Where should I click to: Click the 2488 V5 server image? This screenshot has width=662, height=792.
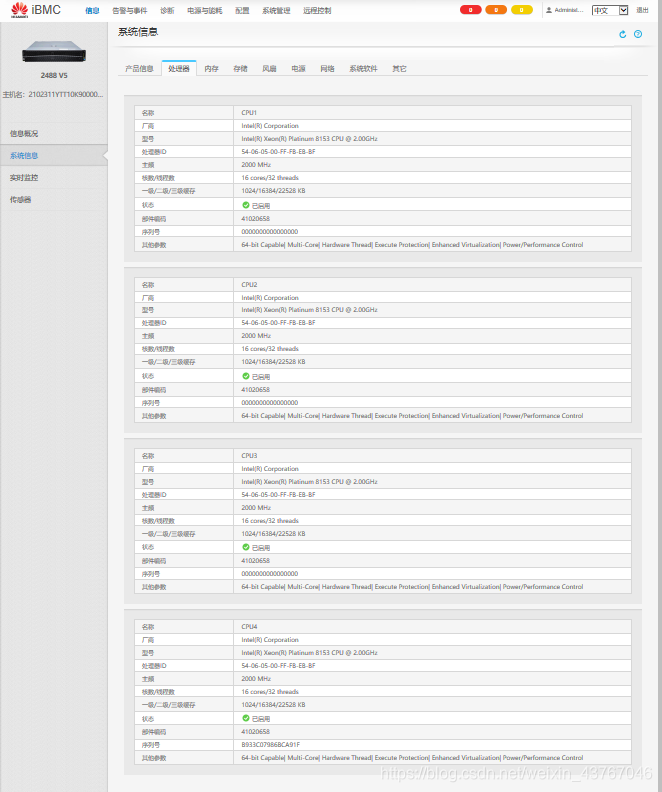click(x=54, y=52)
